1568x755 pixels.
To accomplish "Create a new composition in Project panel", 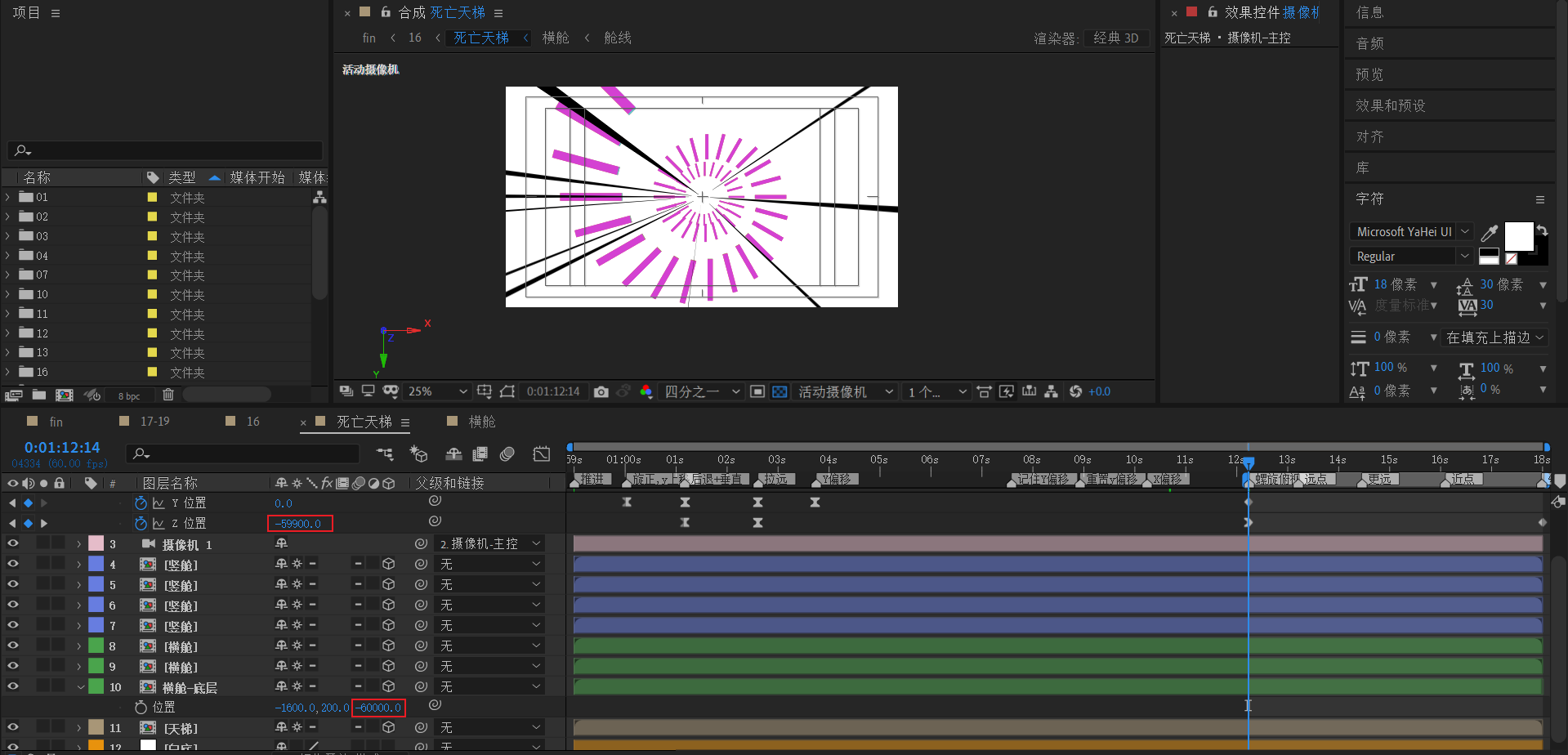I will pyautogui.click(x=64, y=395).
